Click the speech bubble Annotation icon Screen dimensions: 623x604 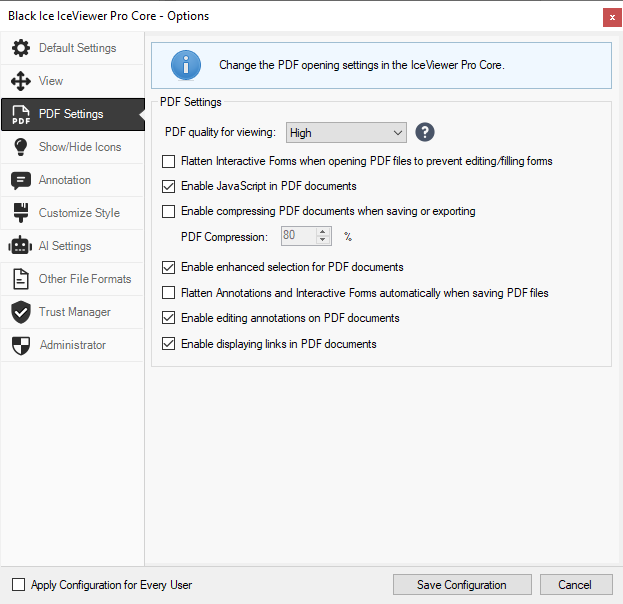[x=21, y=180]
